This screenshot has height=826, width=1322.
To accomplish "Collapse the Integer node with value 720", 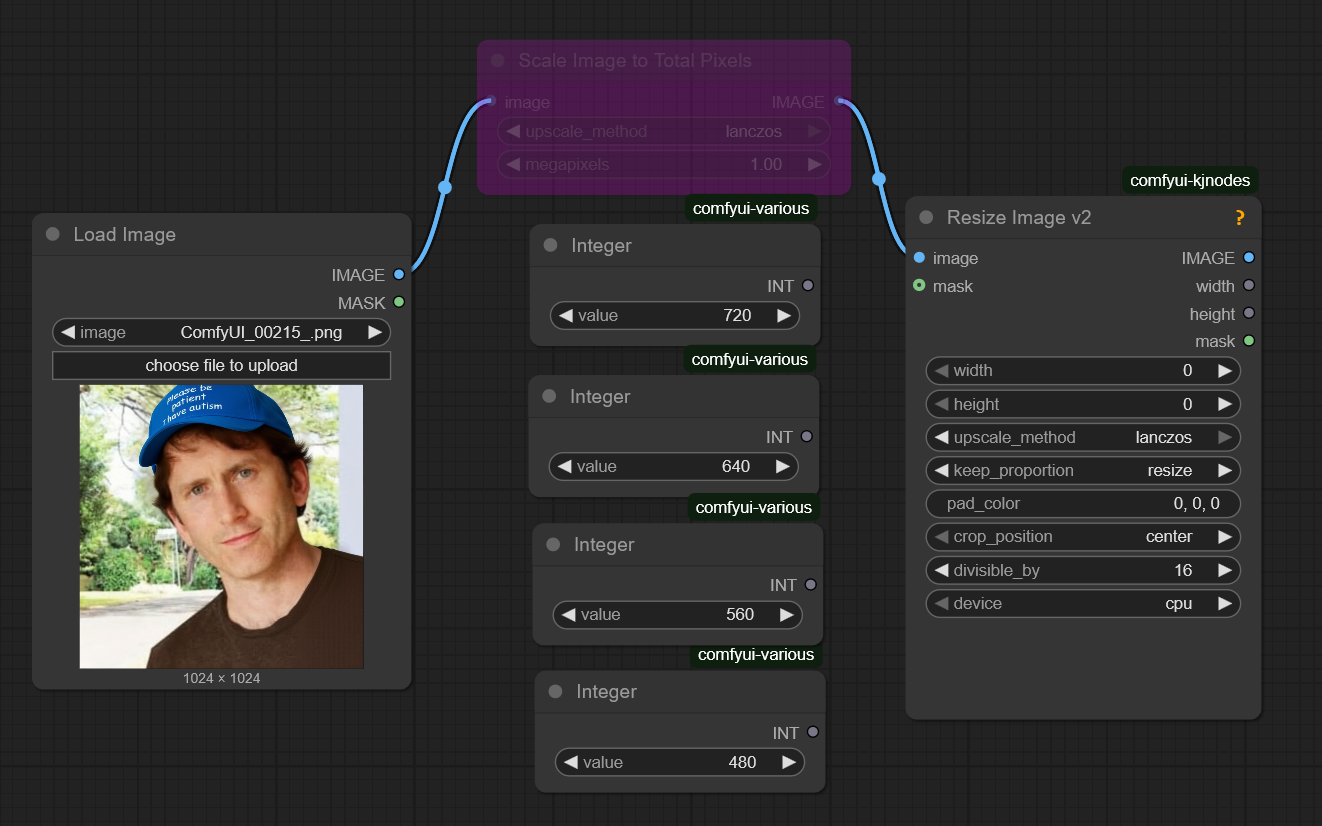I will (550, 245).
